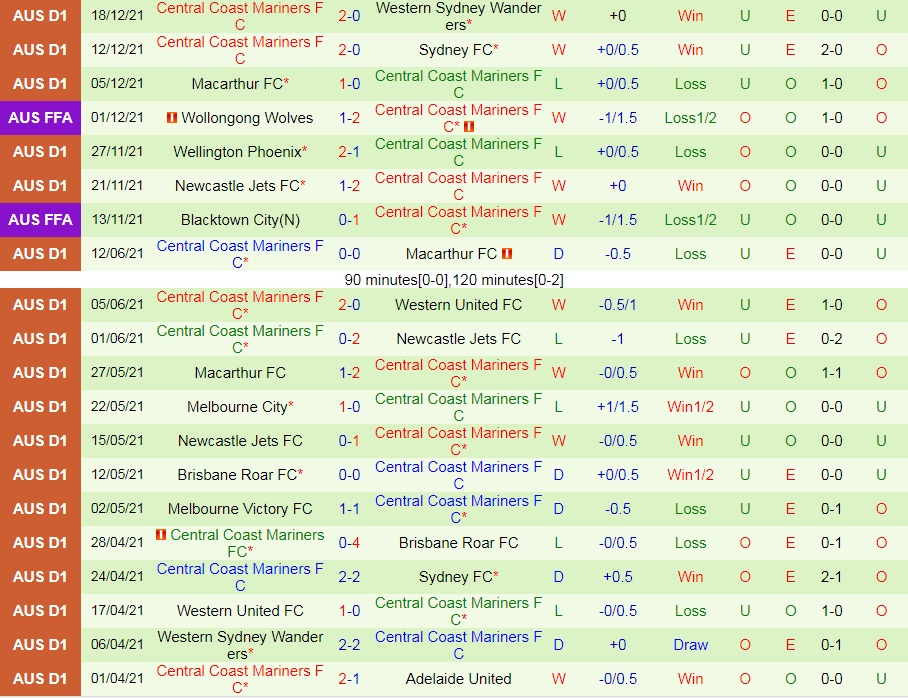Click the 2-0 score for Sydney FC* match
Image resolution: width=908 pixels, height=698 pixels.
click(x=349, y=50)
